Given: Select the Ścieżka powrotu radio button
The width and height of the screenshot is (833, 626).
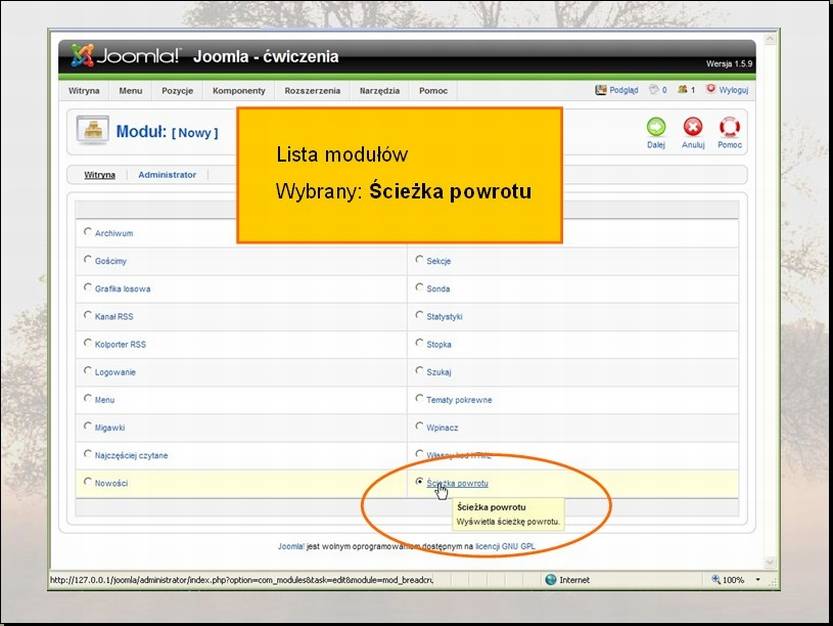Looking at the screenshot, I should pyautogui.click(x=419, y=481).
